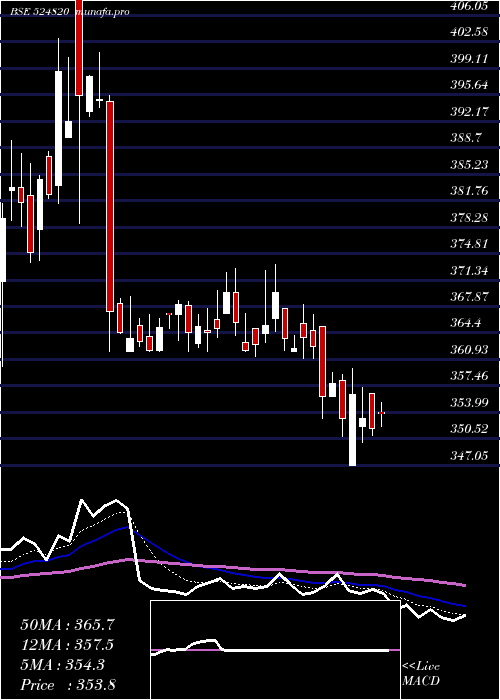
Task: Click the 378.28 price axis label
Action: 468,218
